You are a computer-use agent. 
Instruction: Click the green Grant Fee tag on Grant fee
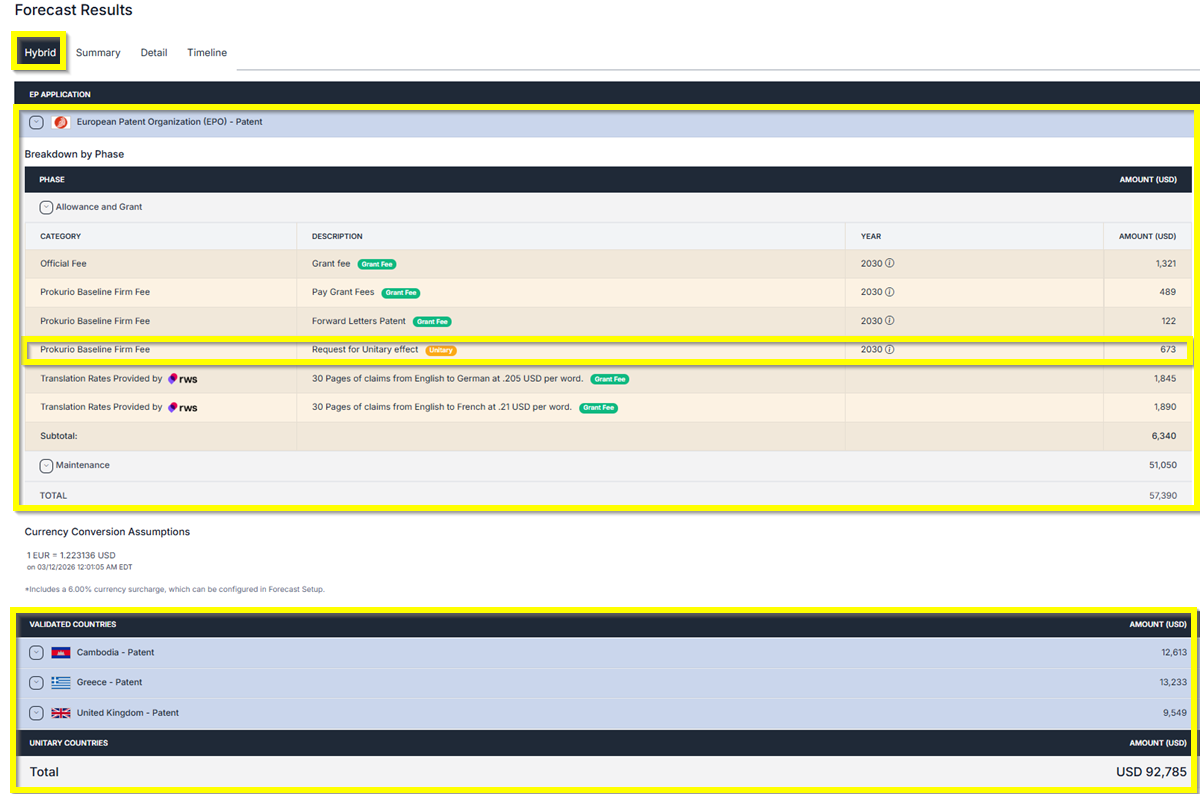(x=377, y=265)
